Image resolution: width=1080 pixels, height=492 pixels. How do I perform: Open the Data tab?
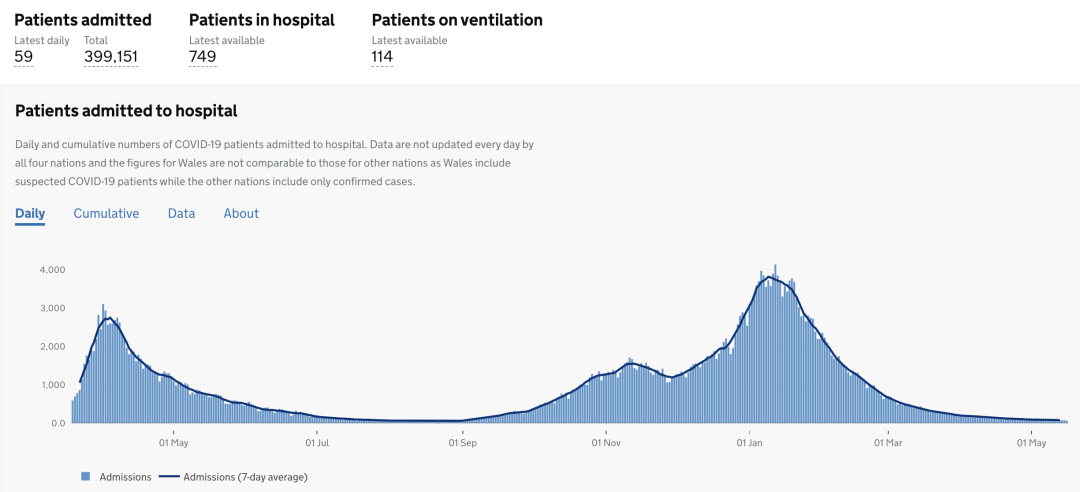coord(181,214)
